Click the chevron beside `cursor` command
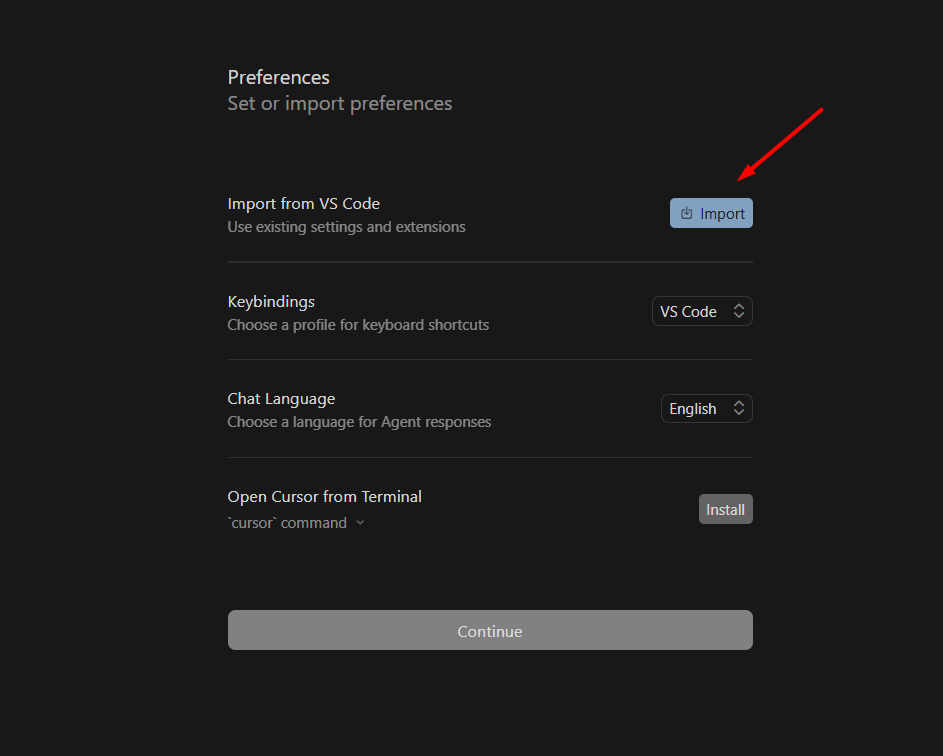 click(x=360, y=522)
